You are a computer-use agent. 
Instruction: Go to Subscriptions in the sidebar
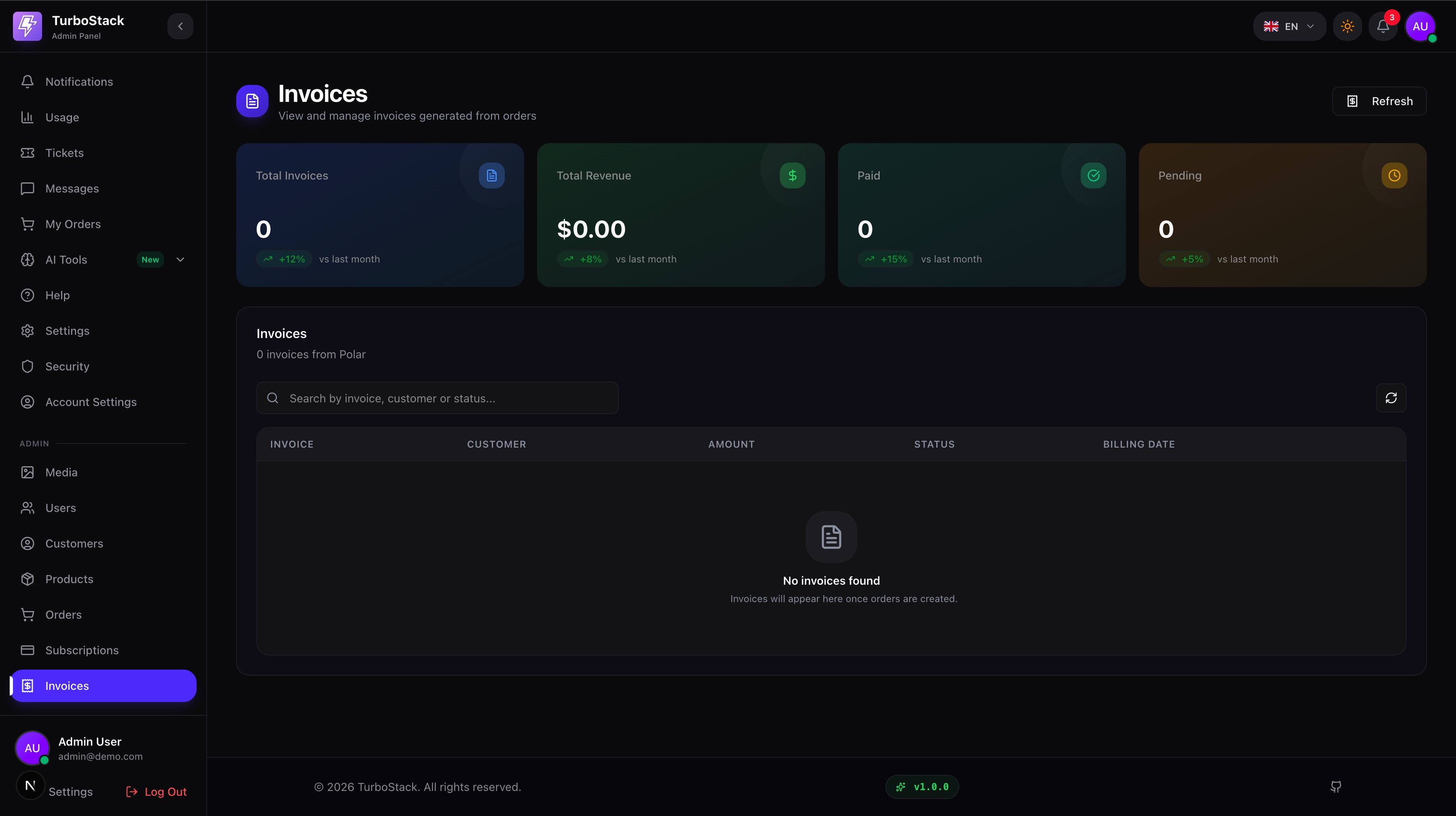[x=82, y=651]
